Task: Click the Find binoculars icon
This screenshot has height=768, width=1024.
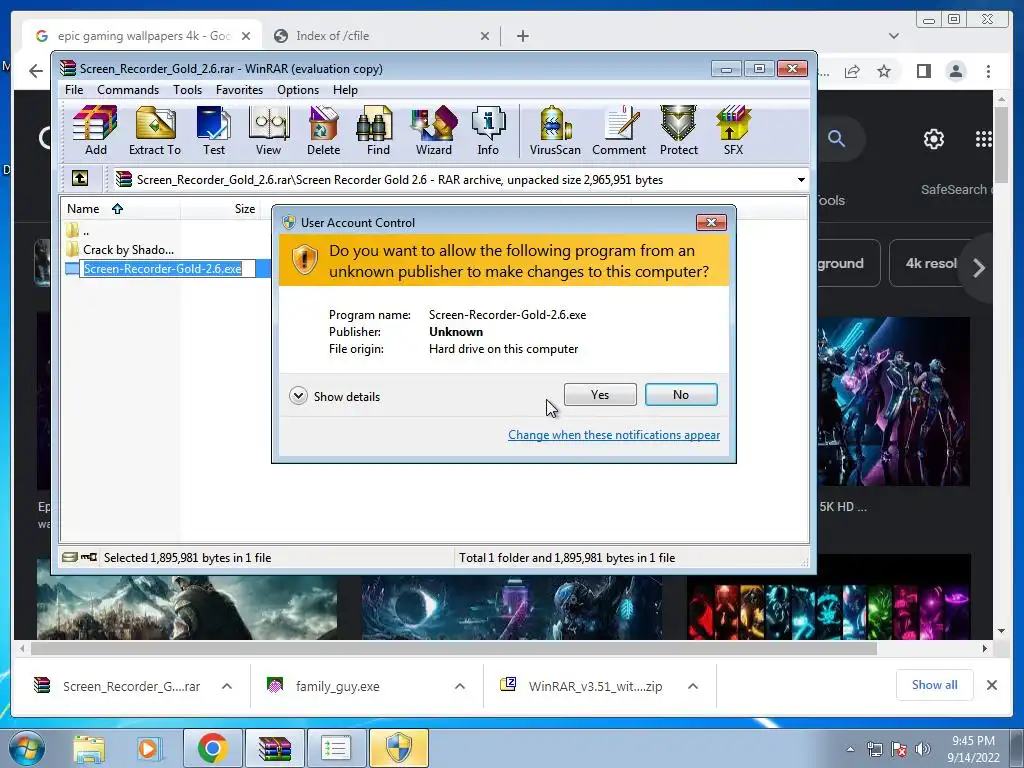Action: (378, 131)
